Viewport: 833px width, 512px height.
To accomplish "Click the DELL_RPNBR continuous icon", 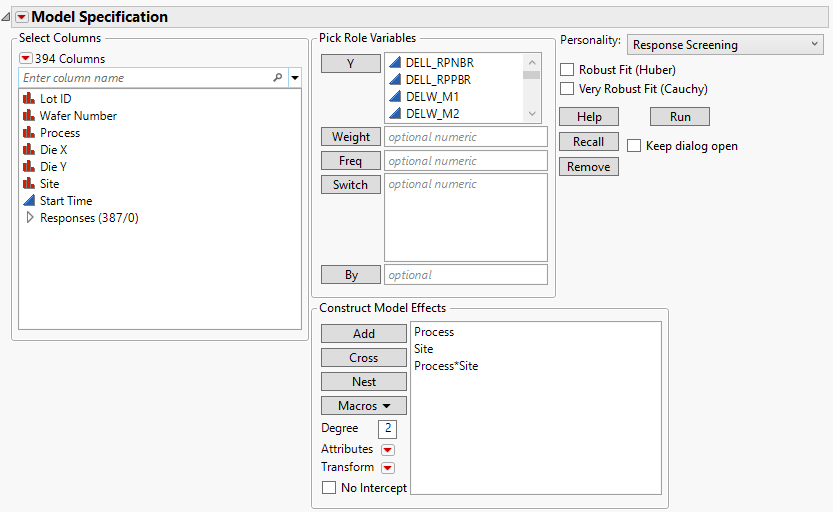I will [x=395, y=62].
